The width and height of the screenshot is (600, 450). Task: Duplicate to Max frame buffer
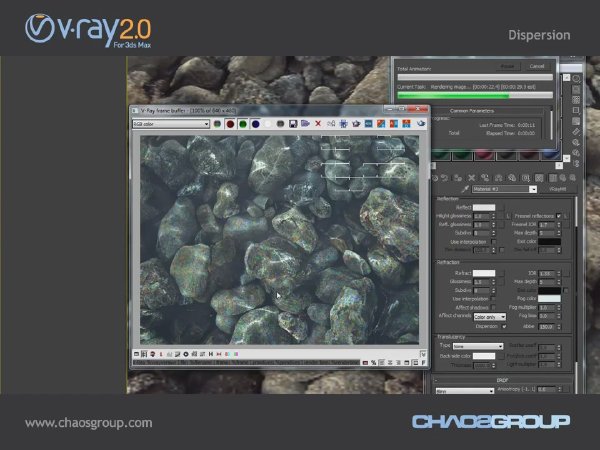(x=331, y=124)
